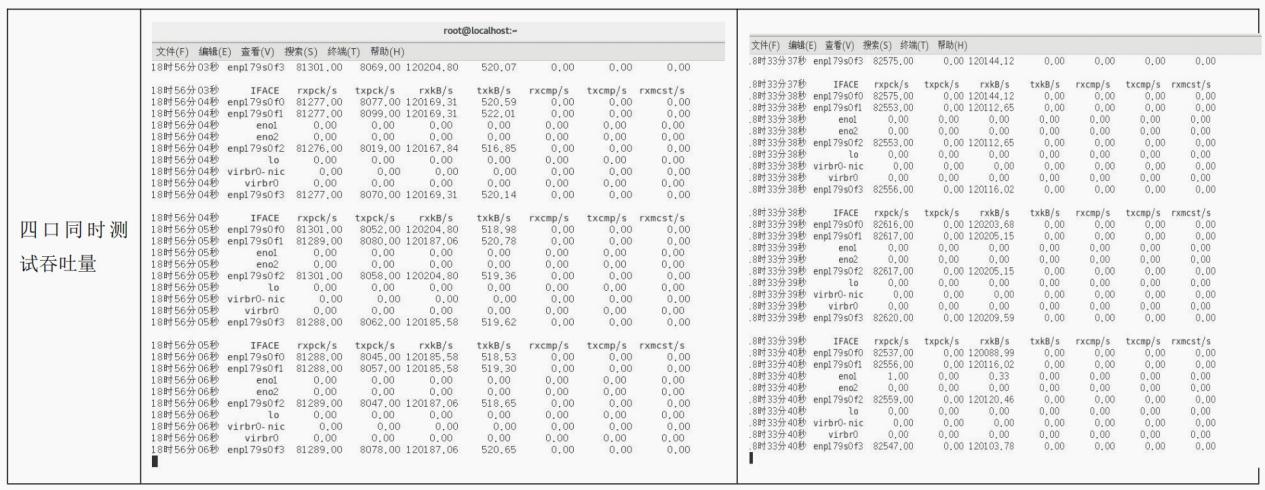Screen dimensions: 1265x490
Task: Open the 帮助(H) menu in left terminal
Action: tap(387, 51)
